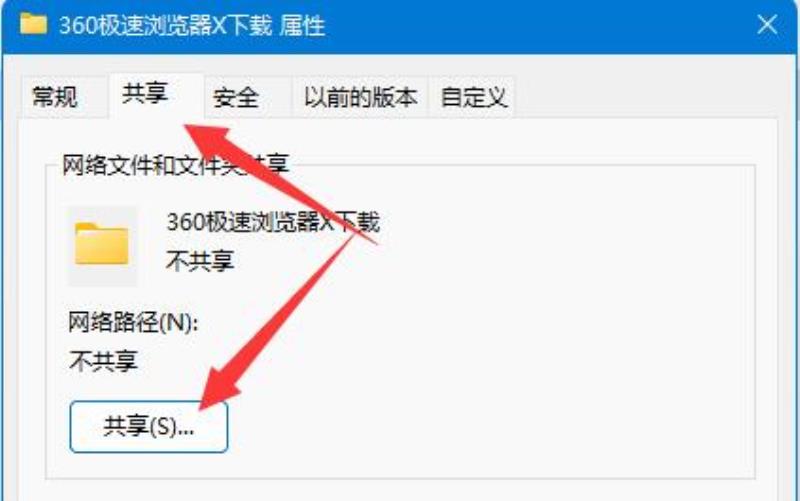Click 不共享 status under the folder name
800x501 pixels.
200,261
